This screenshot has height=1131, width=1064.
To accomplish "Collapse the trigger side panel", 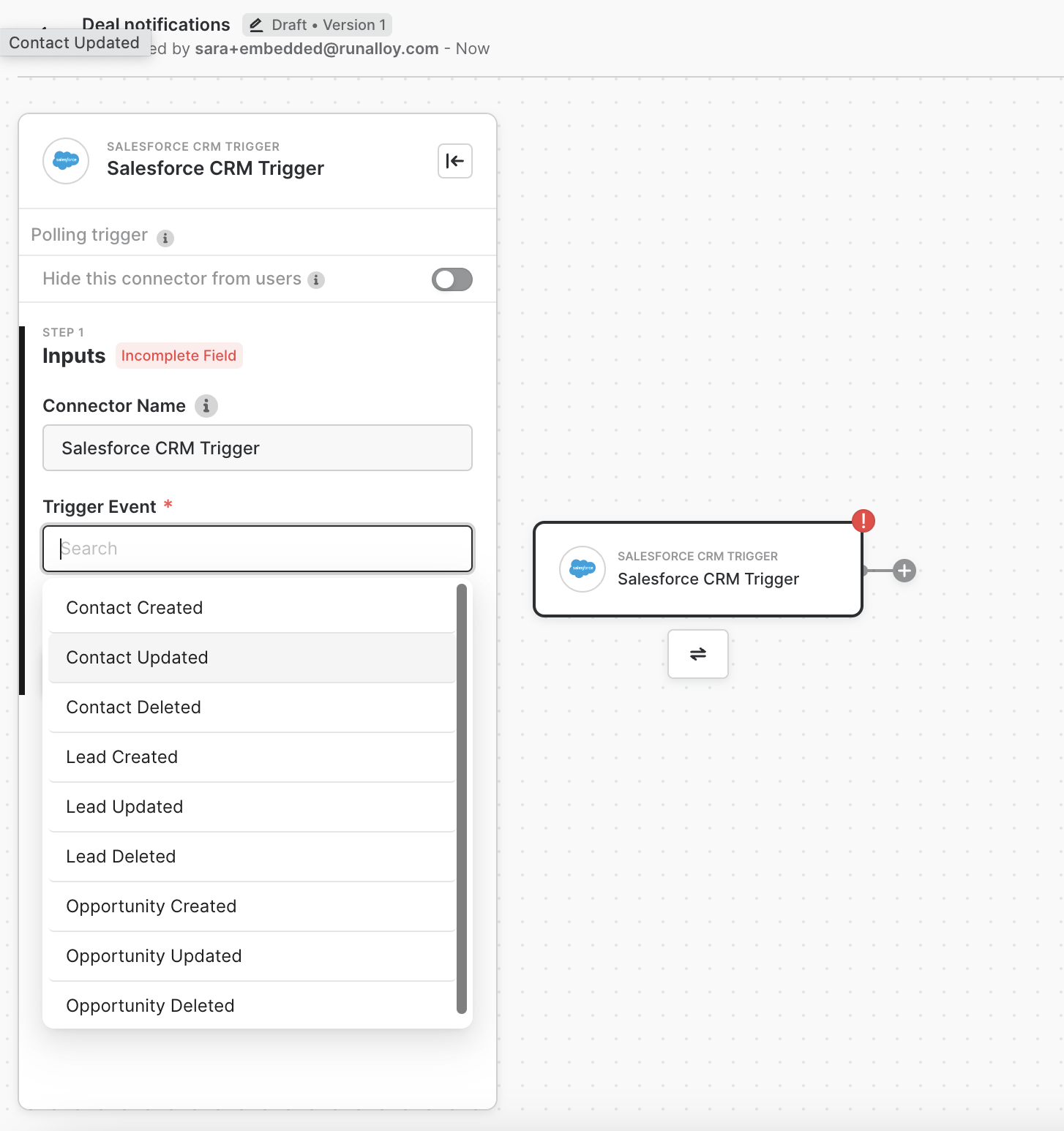I will [x=454, y=161].
